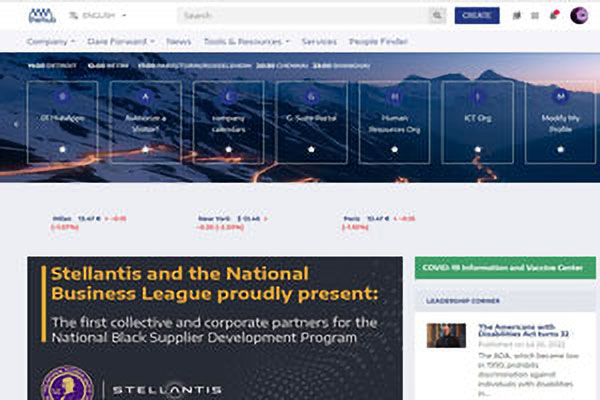Click the G circle icon on G-Suite card
This screenshot has width=600, height=400.
click(x=311, y=96)
